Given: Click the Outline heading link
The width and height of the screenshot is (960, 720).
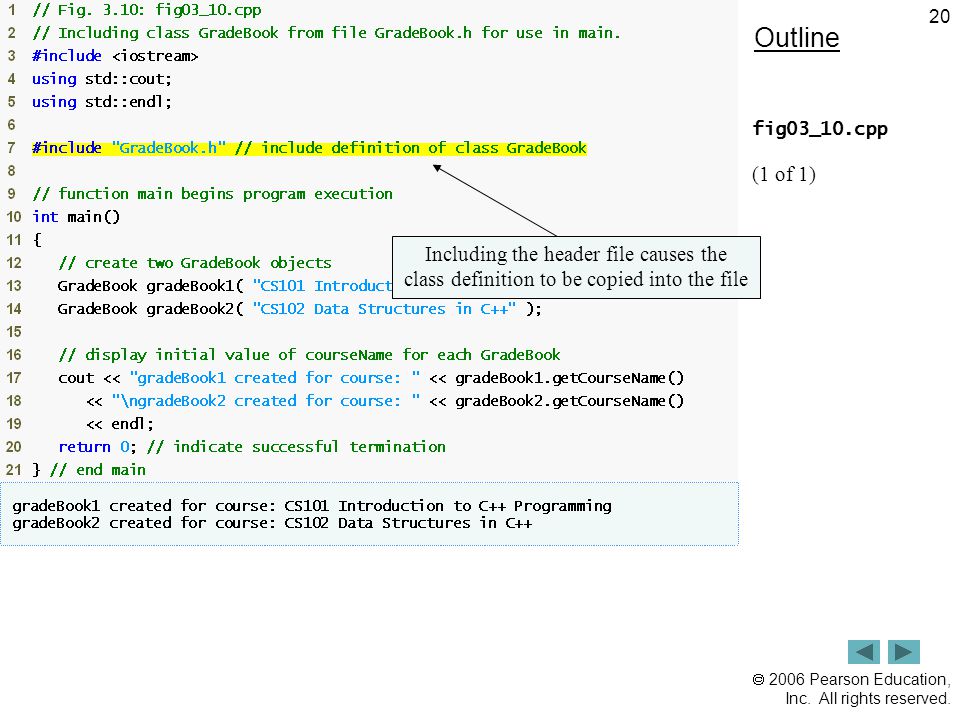Looking at the screenshot, I should tap(797, 38).
